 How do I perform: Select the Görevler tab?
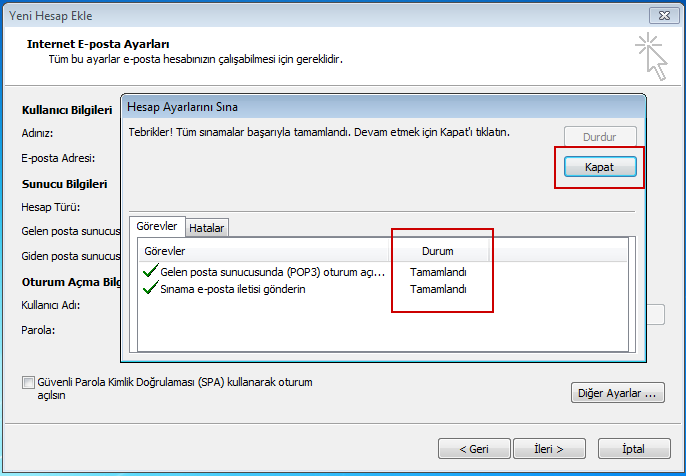pos(157,227)
